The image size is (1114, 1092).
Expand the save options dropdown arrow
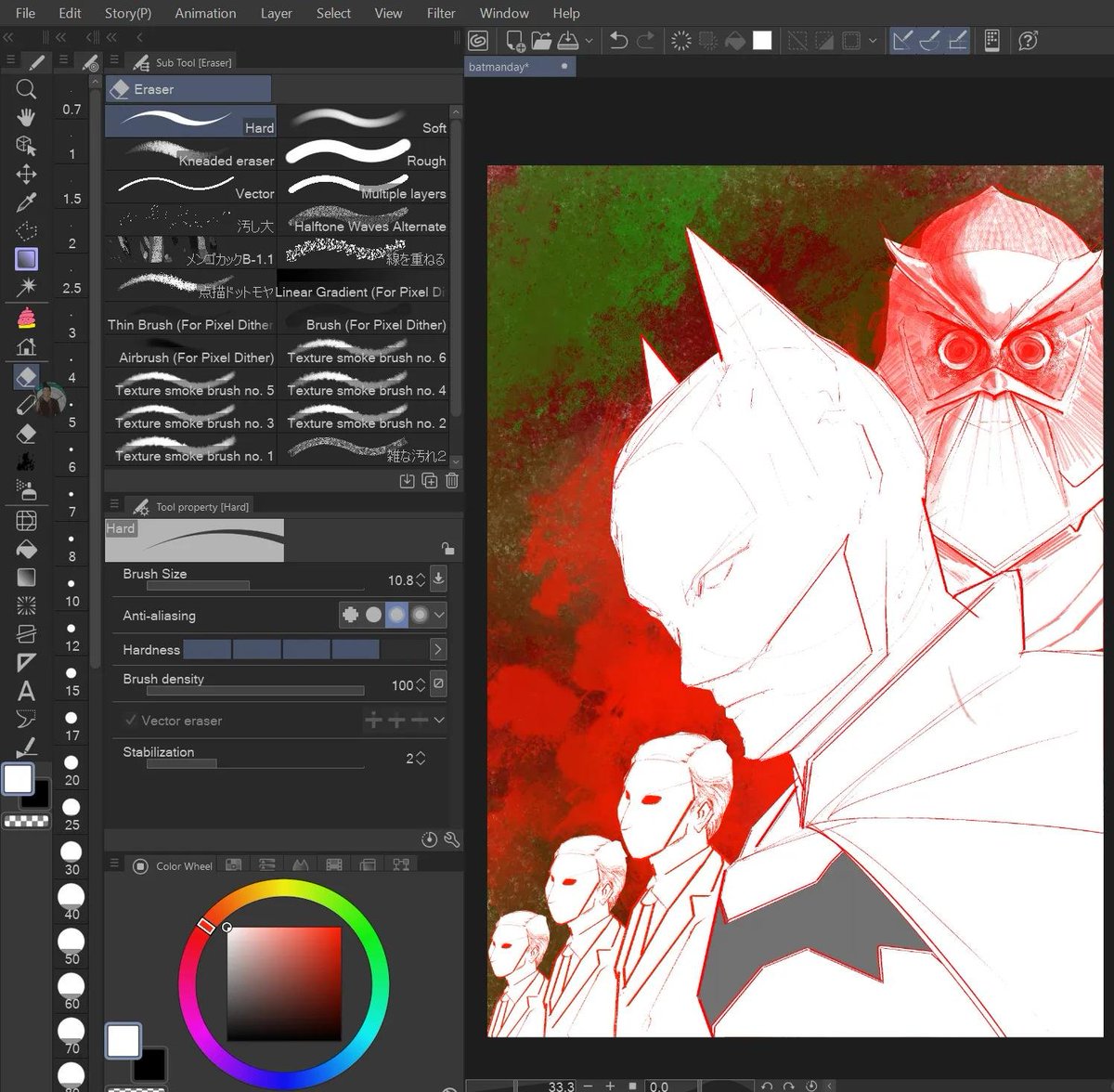tap(589, 42)
